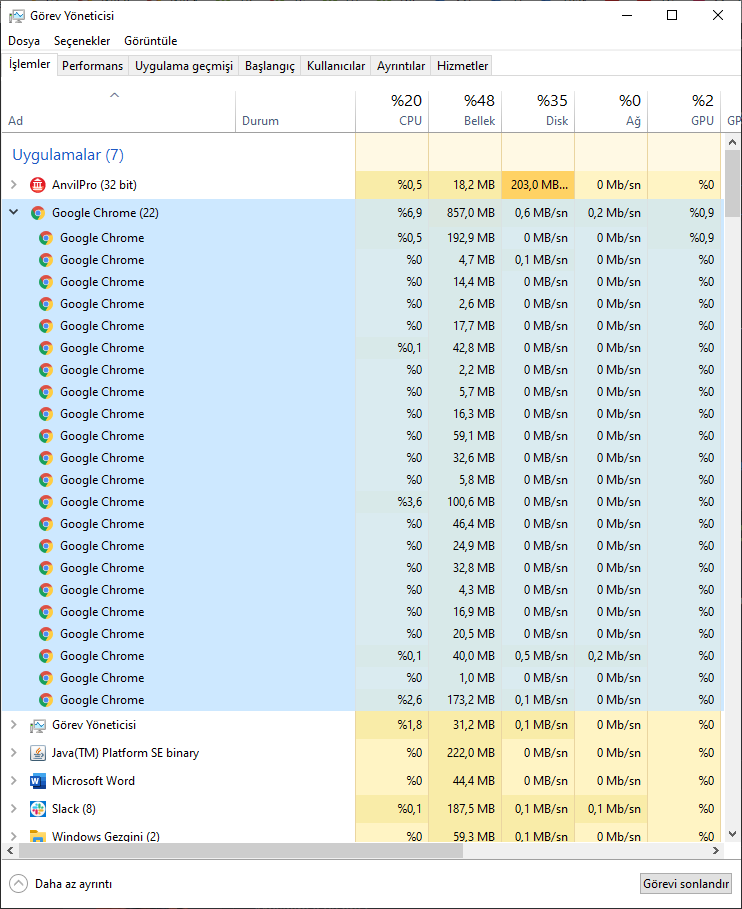
Task: Select the Chrome process using 42,8 MB
Action: [363, 348]
